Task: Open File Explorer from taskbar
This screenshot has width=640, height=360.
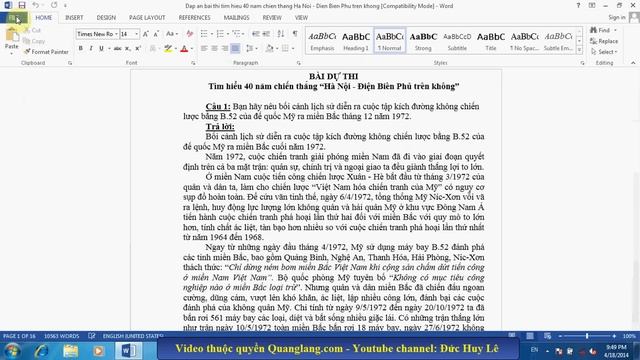Action: 71,351
